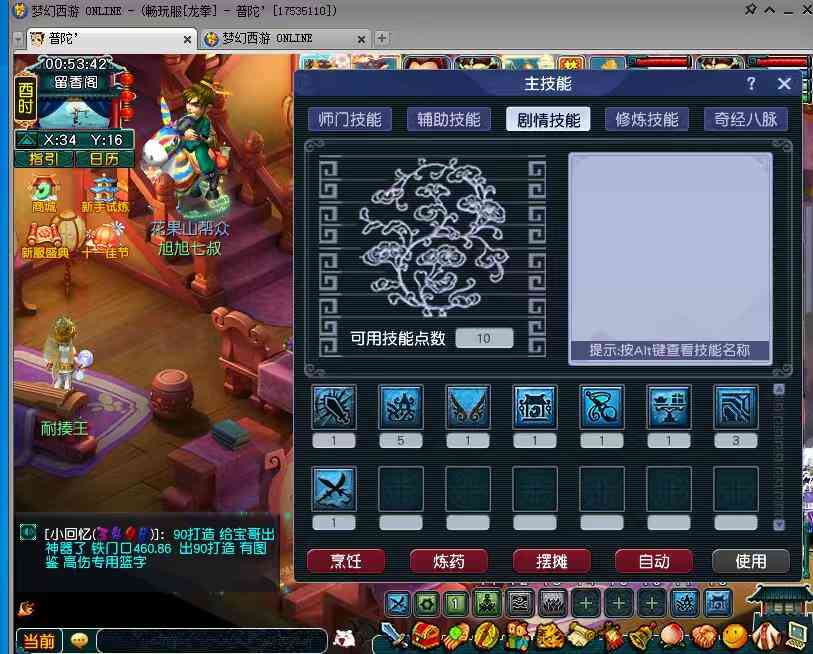Click the chat message input field
Viewport: 813px width, 654px height.
(212, 641)
